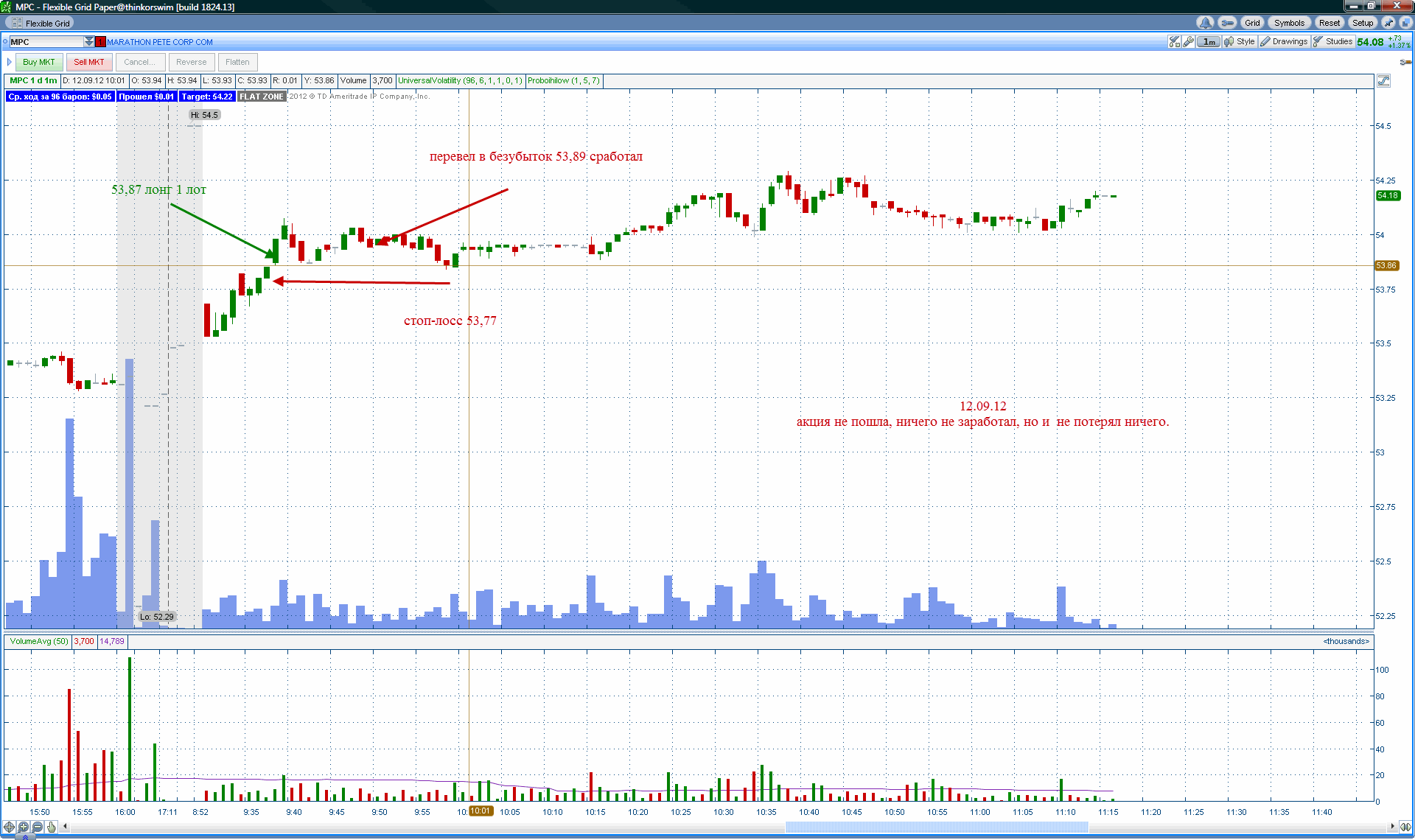Open the MPC symbol dropdown arrow
The width and height of the screenshot is (1415, 840).
[89, 42]
